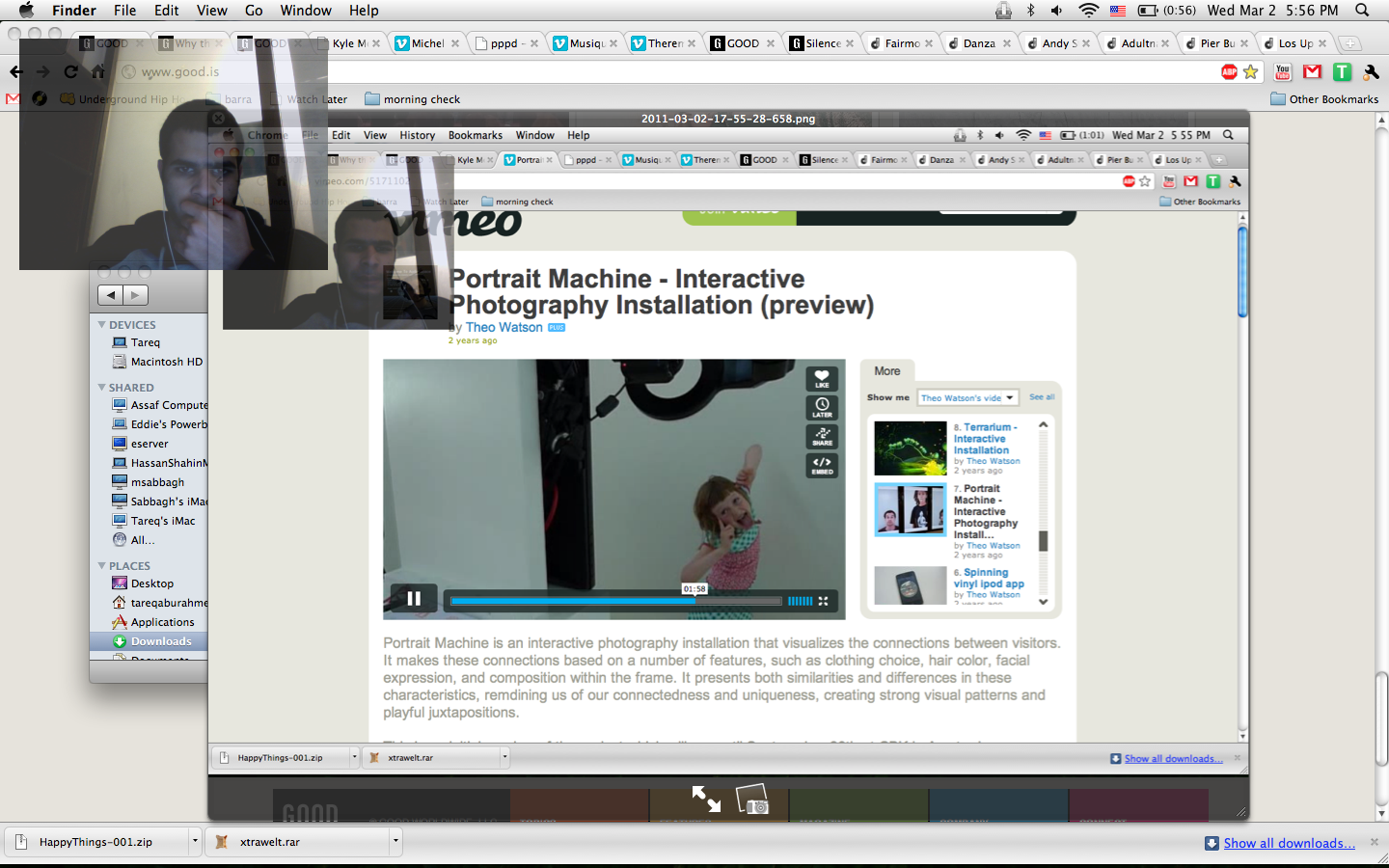Click the Quick Look full-screen arrows icon
This screenshot has height=868, width=1389.
pyautogui.click(x=706, y=799)
